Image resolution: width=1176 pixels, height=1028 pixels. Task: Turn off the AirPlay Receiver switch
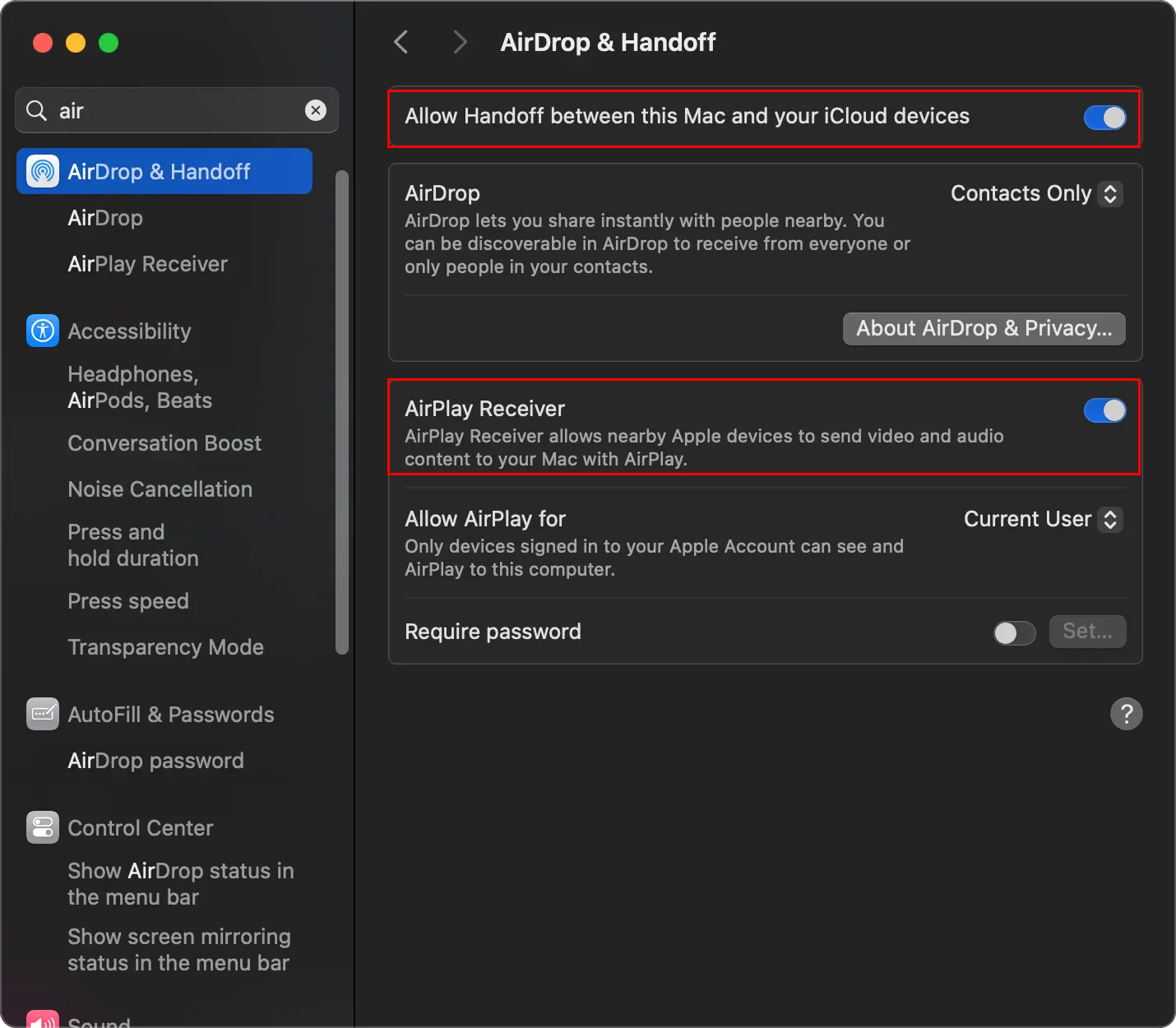click(1104, 410)
